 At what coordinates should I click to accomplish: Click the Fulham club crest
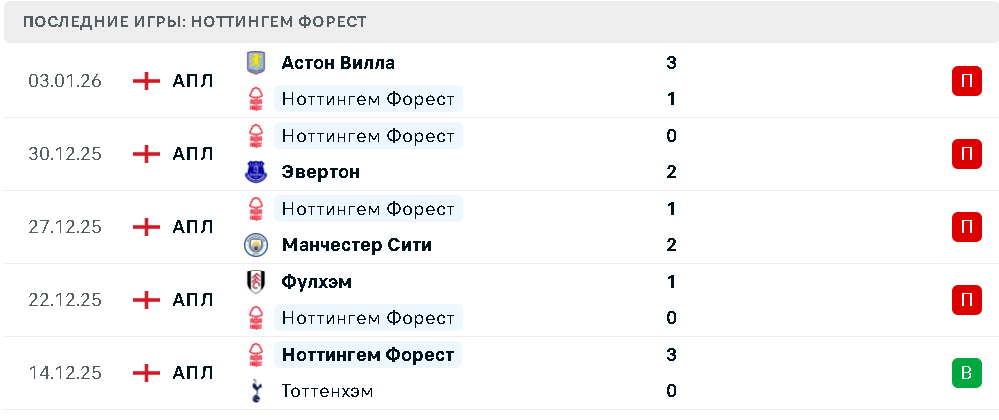tap(257, 282)
